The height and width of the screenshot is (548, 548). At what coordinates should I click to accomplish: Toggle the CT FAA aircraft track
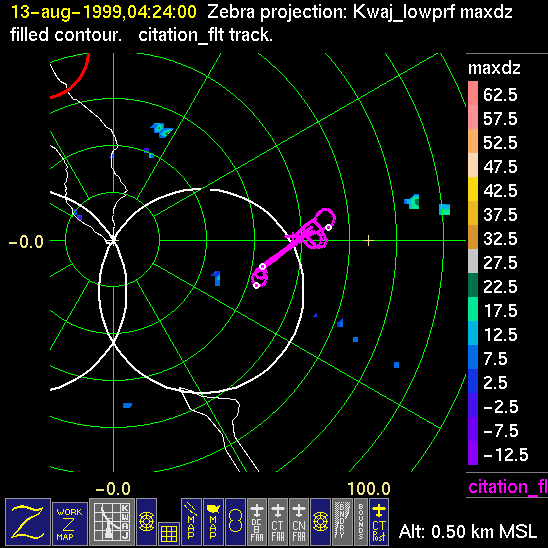[x=278, y=522]
